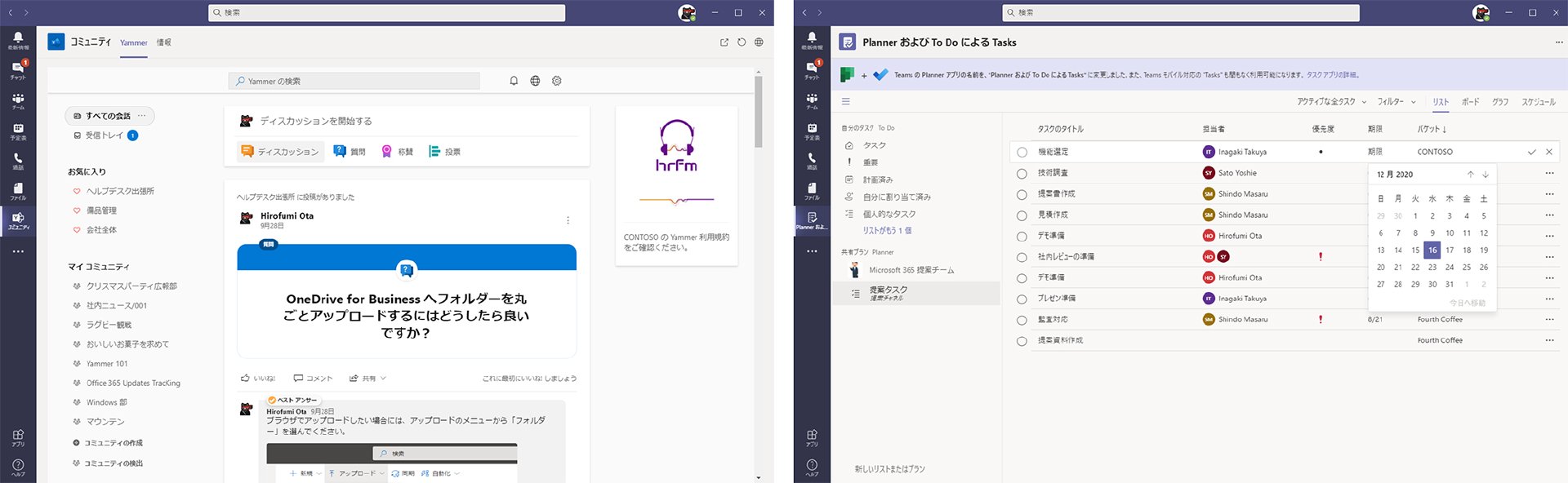
Task: Click reload tab icon in Communities header
Action: click(742, 42)
